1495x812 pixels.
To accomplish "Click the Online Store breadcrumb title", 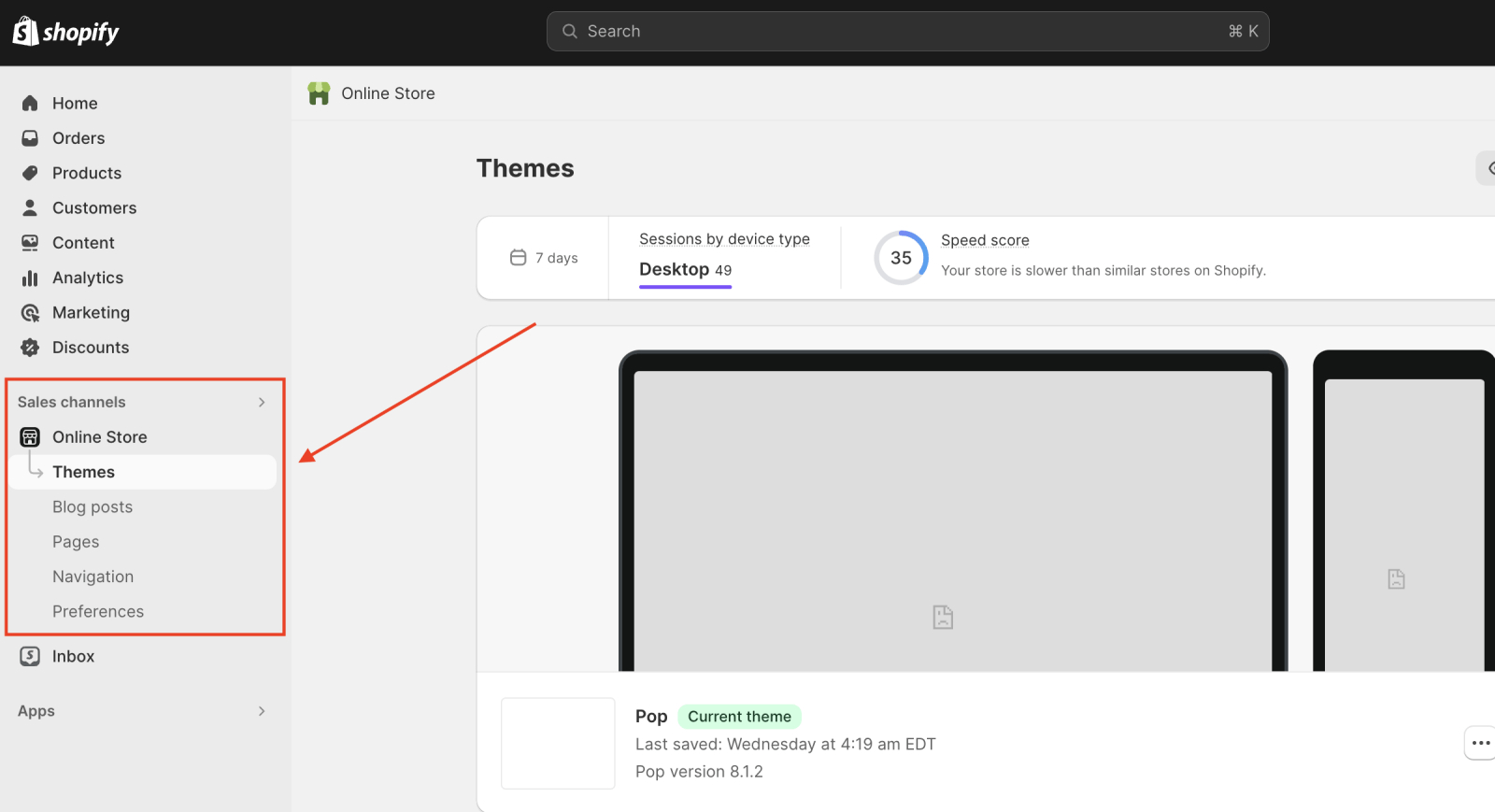I will 388,93.
